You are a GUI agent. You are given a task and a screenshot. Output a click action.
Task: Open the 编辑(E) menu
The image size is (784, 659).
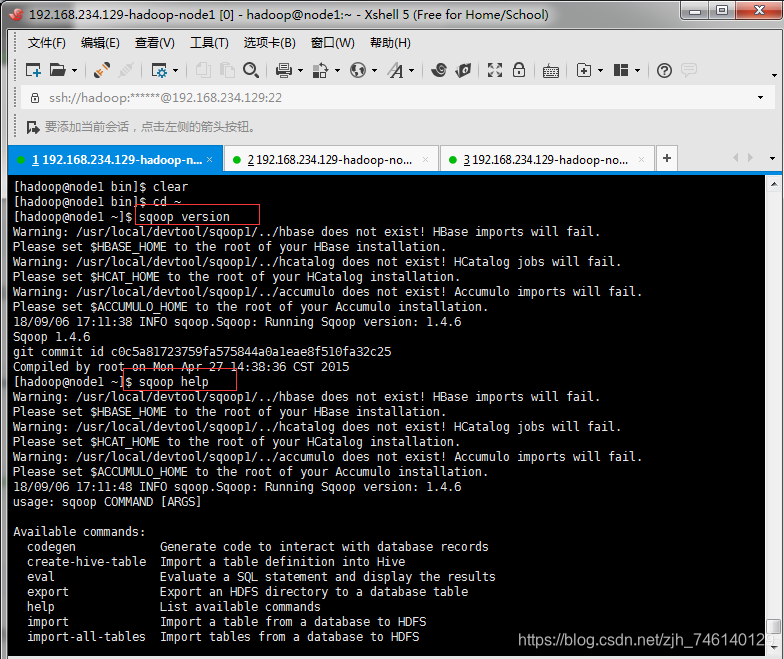pyautogui.click(x=100, y=43)
